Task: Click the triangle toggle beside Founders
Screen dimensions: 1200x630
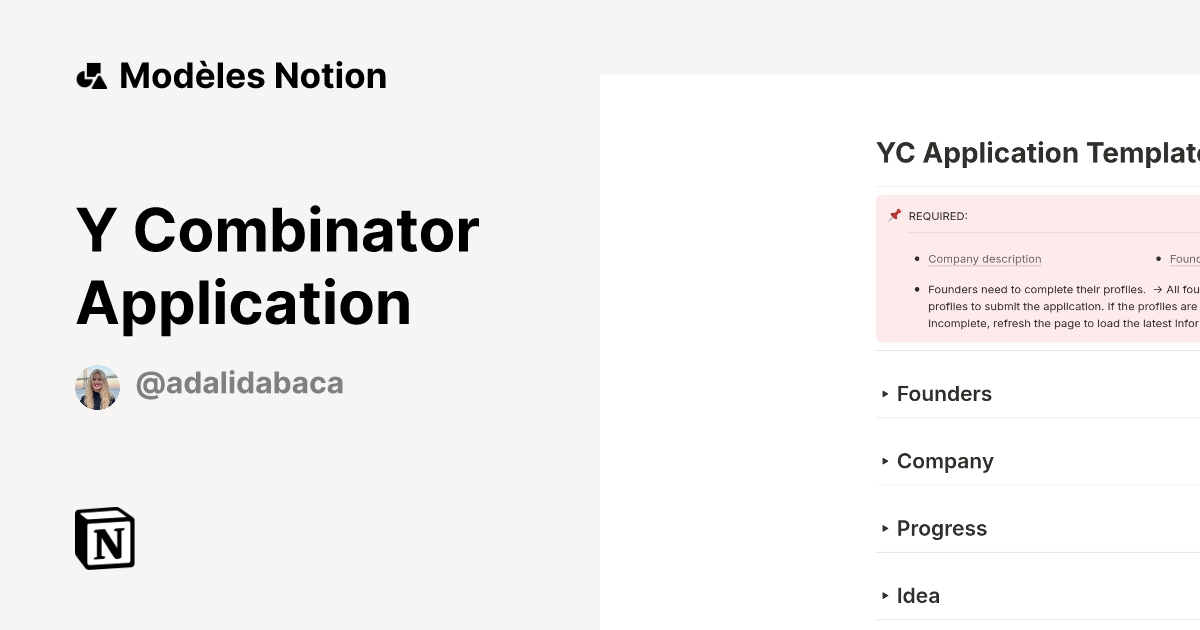Action: (x=884, y=394)
